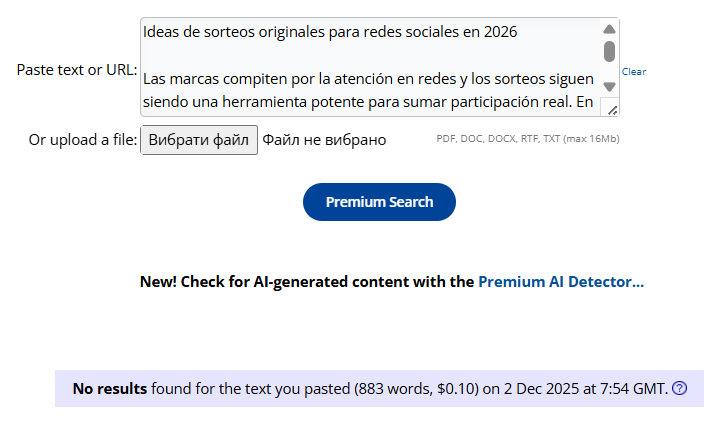Click the textarea scrollbar down arrow

pyautogui.click(x=609, y=87)
